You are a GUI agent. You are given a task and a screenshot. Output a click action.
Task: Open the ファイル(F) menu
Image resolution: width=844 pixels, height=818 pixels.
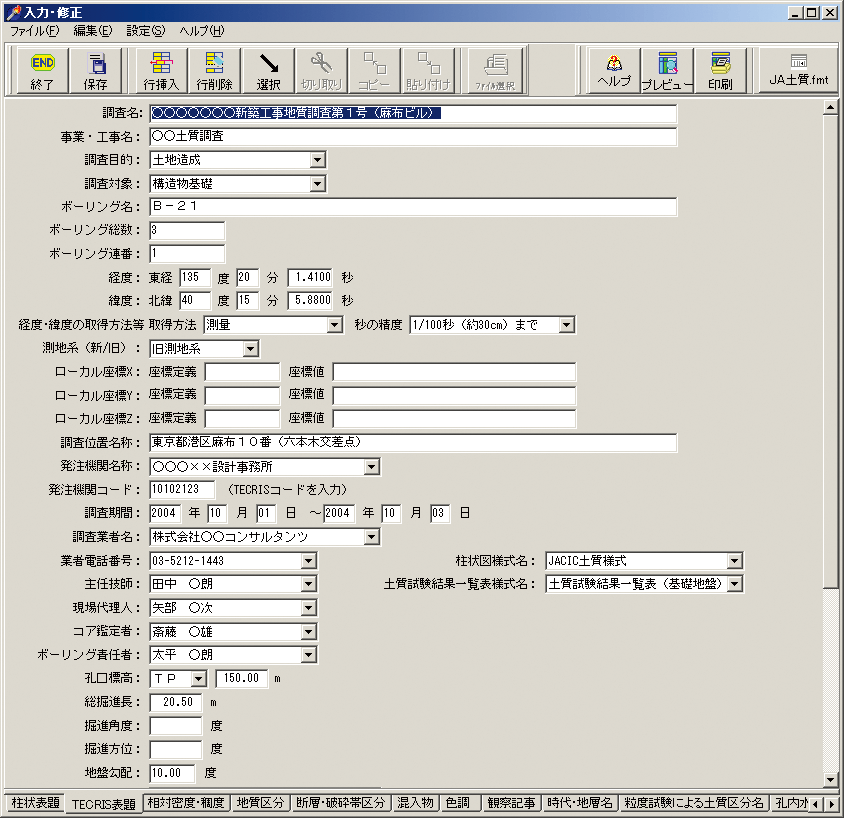coord(35,31)
